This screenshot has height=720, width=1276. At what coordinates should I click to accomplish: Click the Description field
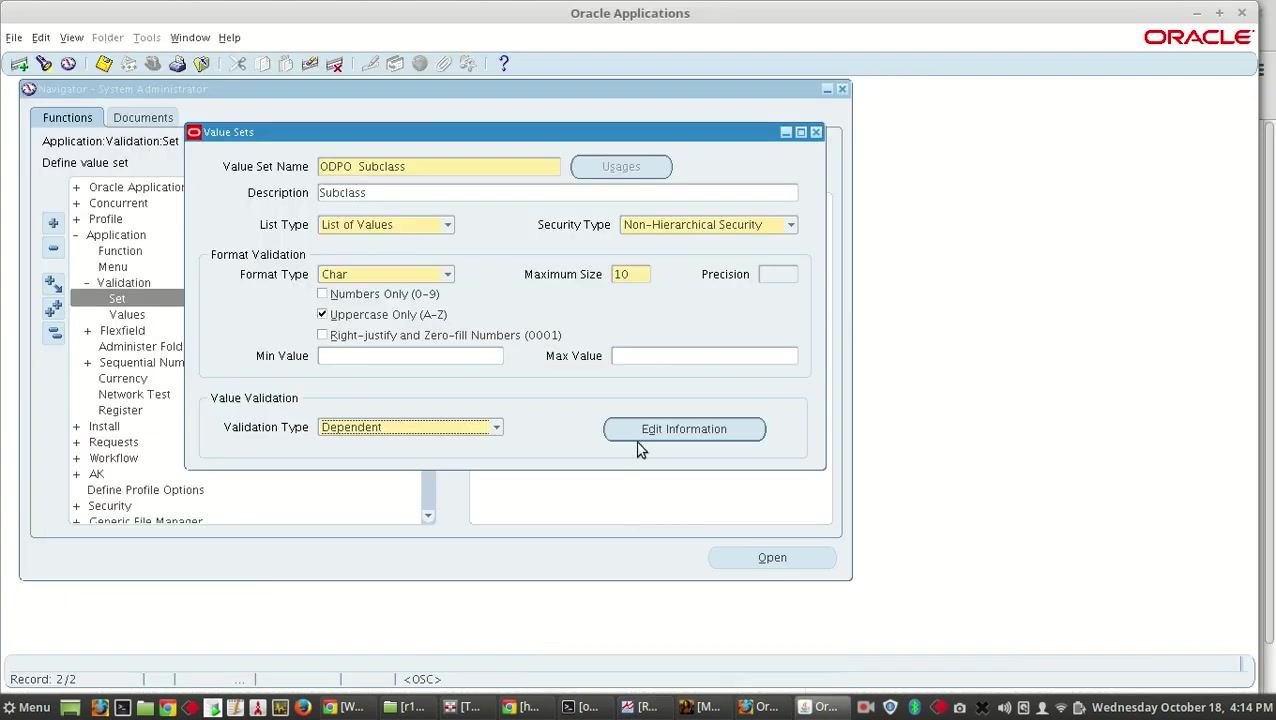558,193
